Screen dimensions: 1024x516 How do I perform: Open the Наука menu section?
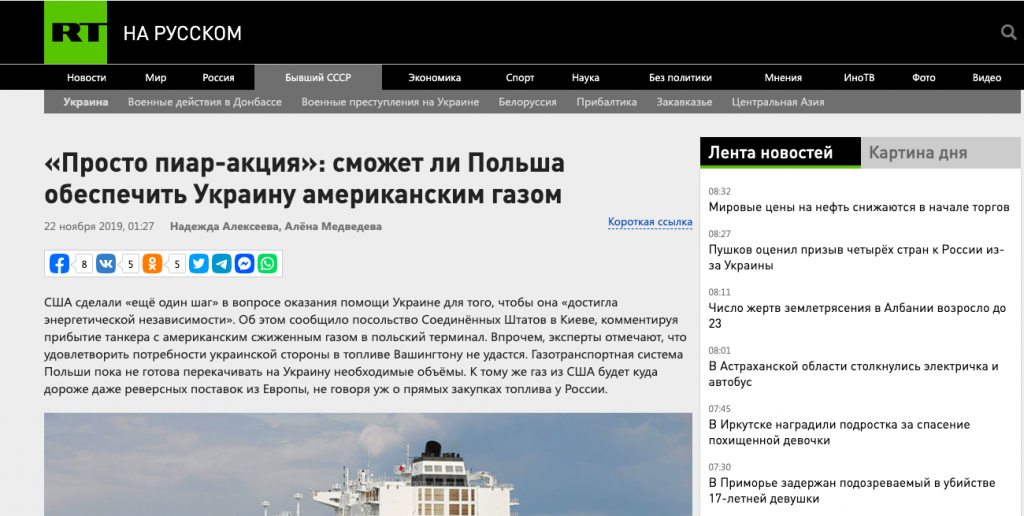[x=585, y=78]
